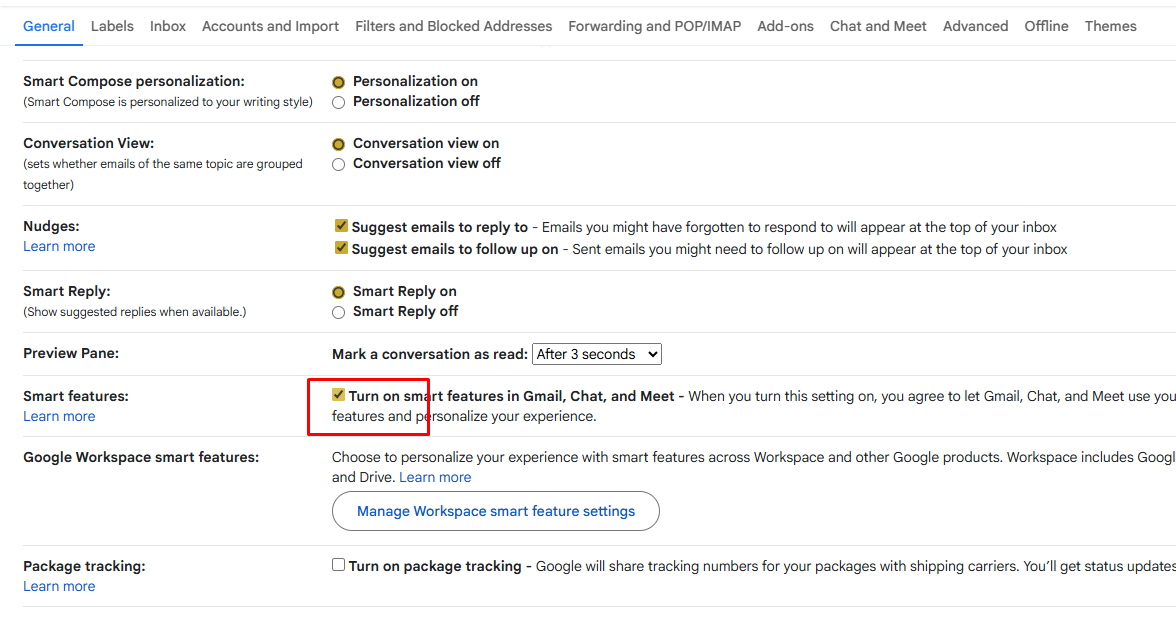This screenshot has width=1176, height=619.
Task: Select Personalization off radio button
Action: (x=338, y=102)
